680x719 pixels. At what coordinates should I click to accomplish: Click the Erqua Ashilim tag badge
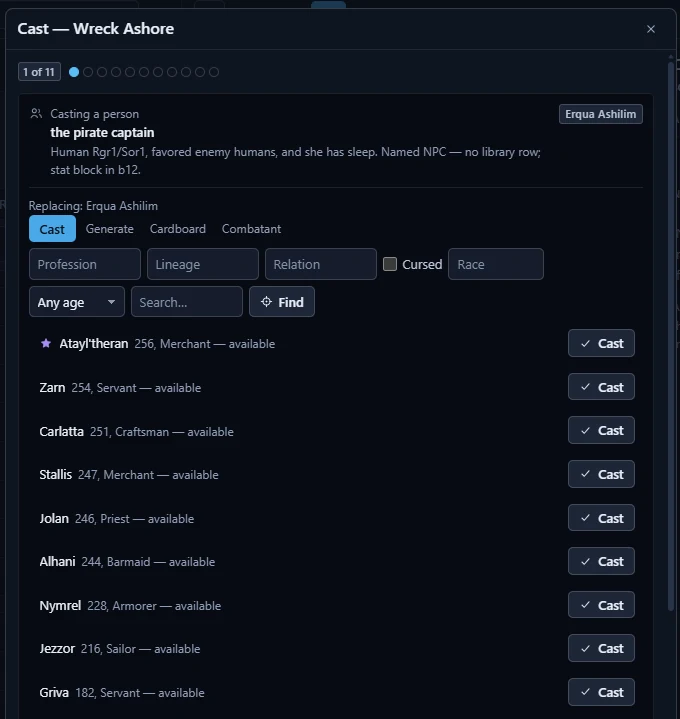[601, 114]
